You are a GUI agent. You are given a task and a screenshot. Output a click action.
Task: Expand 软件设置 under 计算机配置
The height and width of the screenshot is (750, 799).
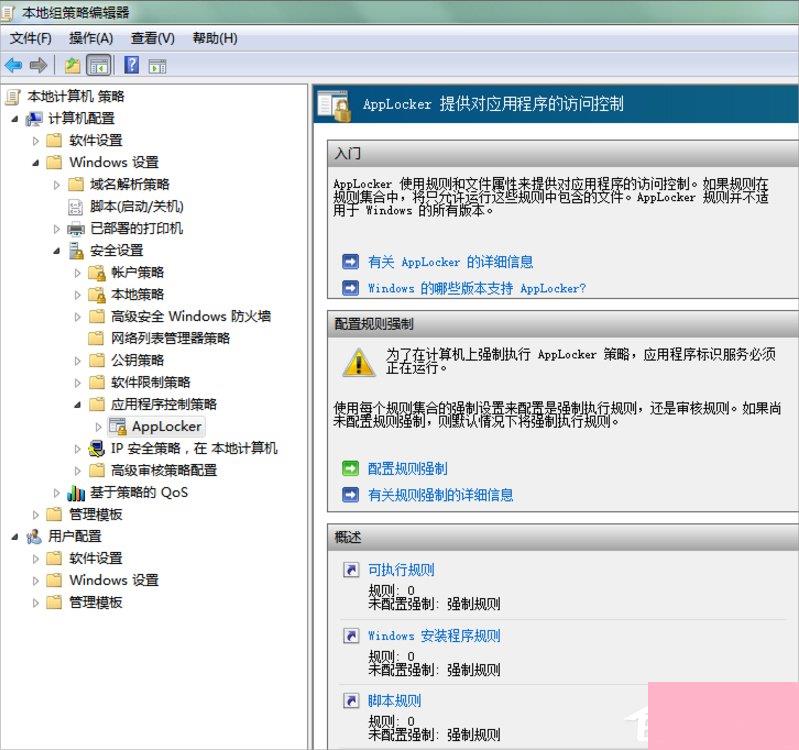click(x=36, y=141)
